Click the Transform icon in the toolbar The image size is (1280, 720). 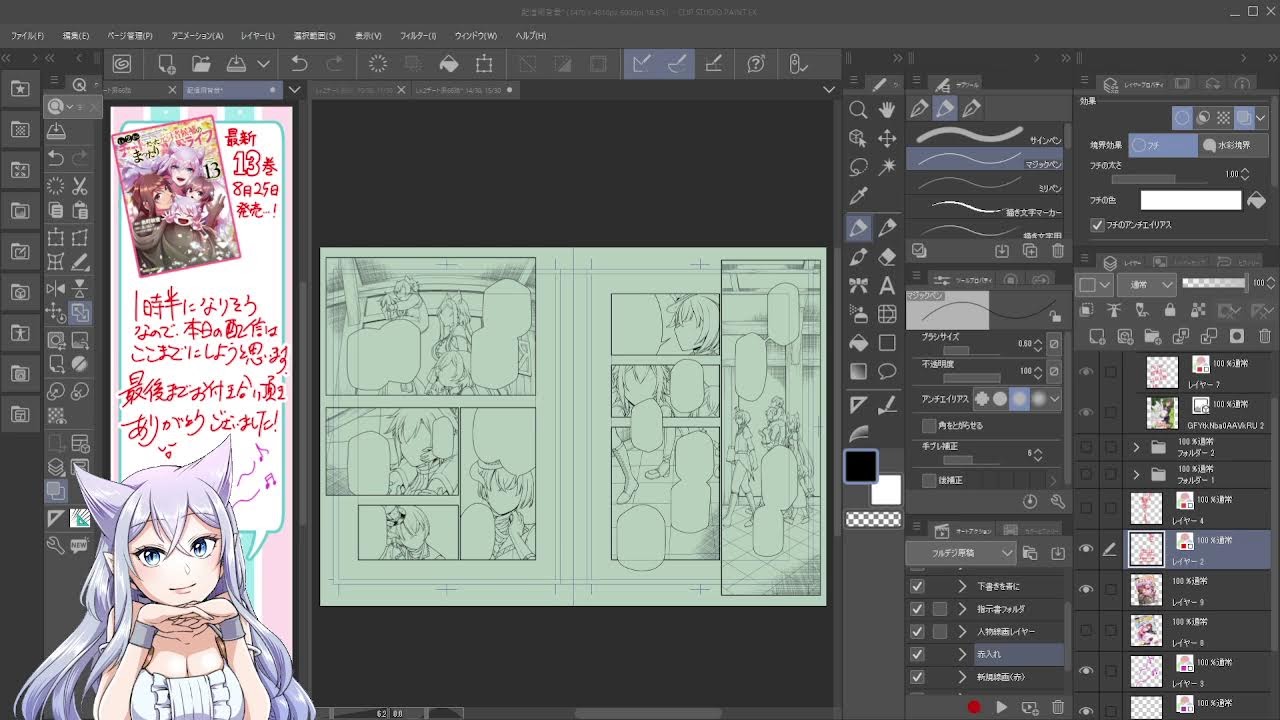pyautogui.click(x=484, y=64)
